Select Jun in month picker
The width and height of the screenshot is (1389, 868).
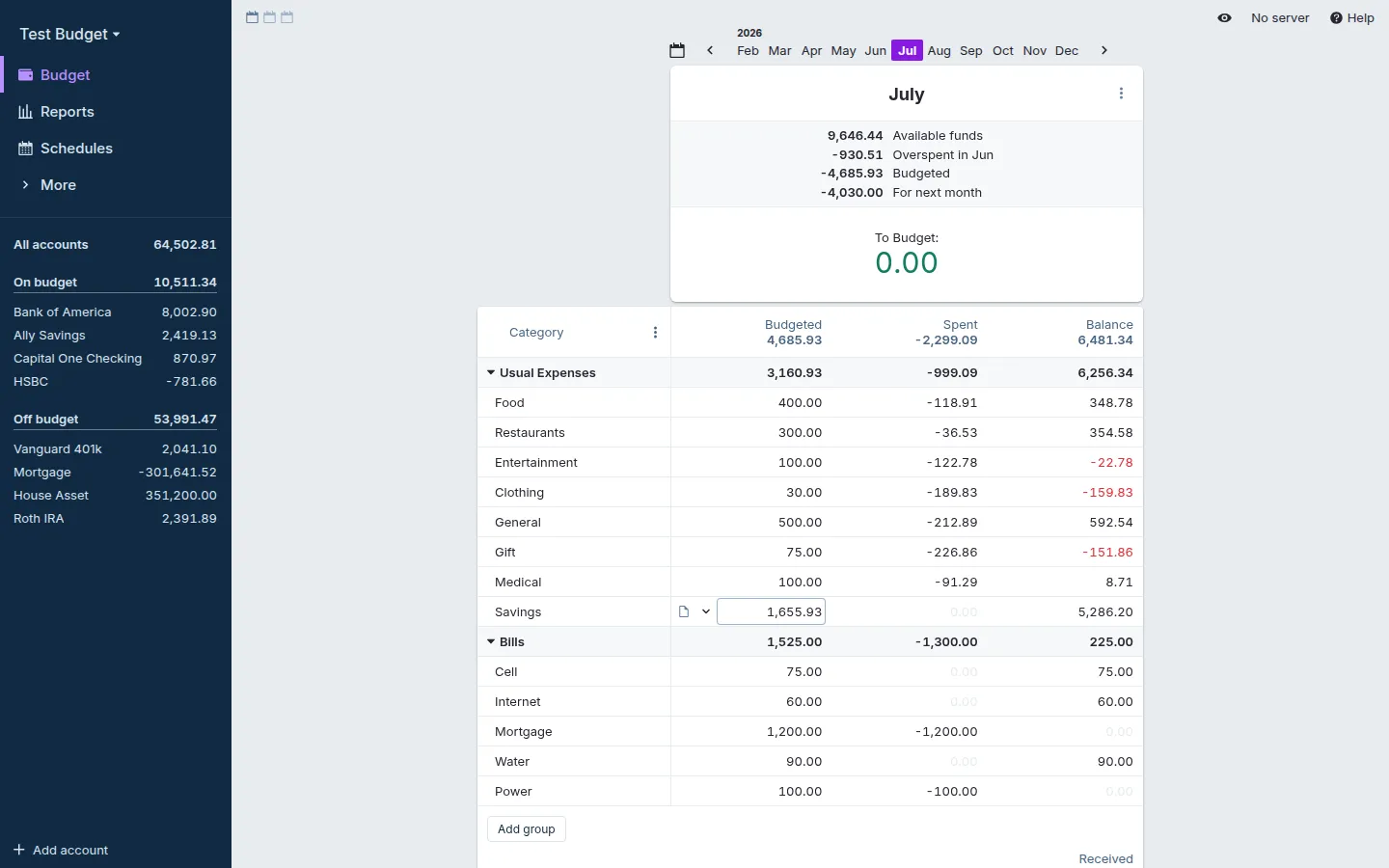tap(876, 50)
